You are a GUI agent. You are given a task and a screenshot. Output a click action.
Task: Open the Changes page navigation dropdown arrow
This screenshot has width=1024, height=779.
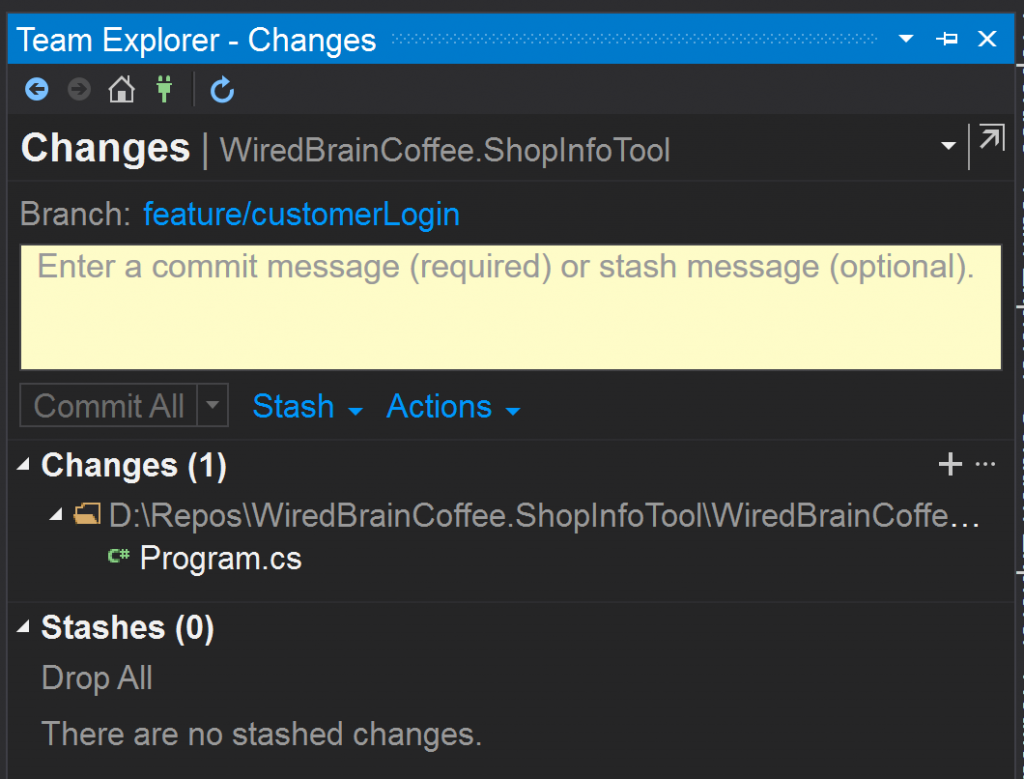tap(948, 146)
